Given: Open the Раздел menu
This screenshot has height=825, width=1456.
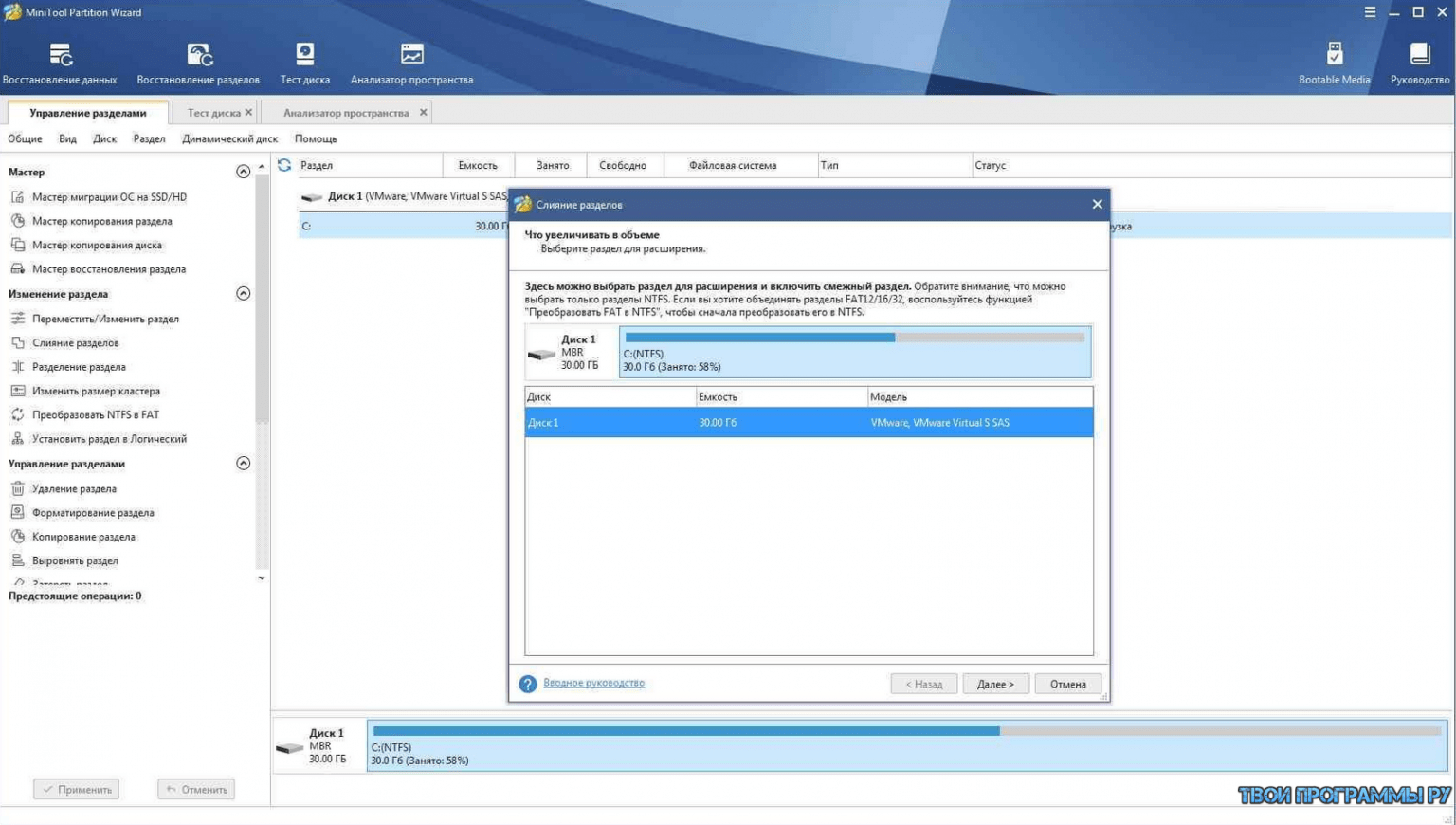Looking at the screenshot, I should point(149,138).
